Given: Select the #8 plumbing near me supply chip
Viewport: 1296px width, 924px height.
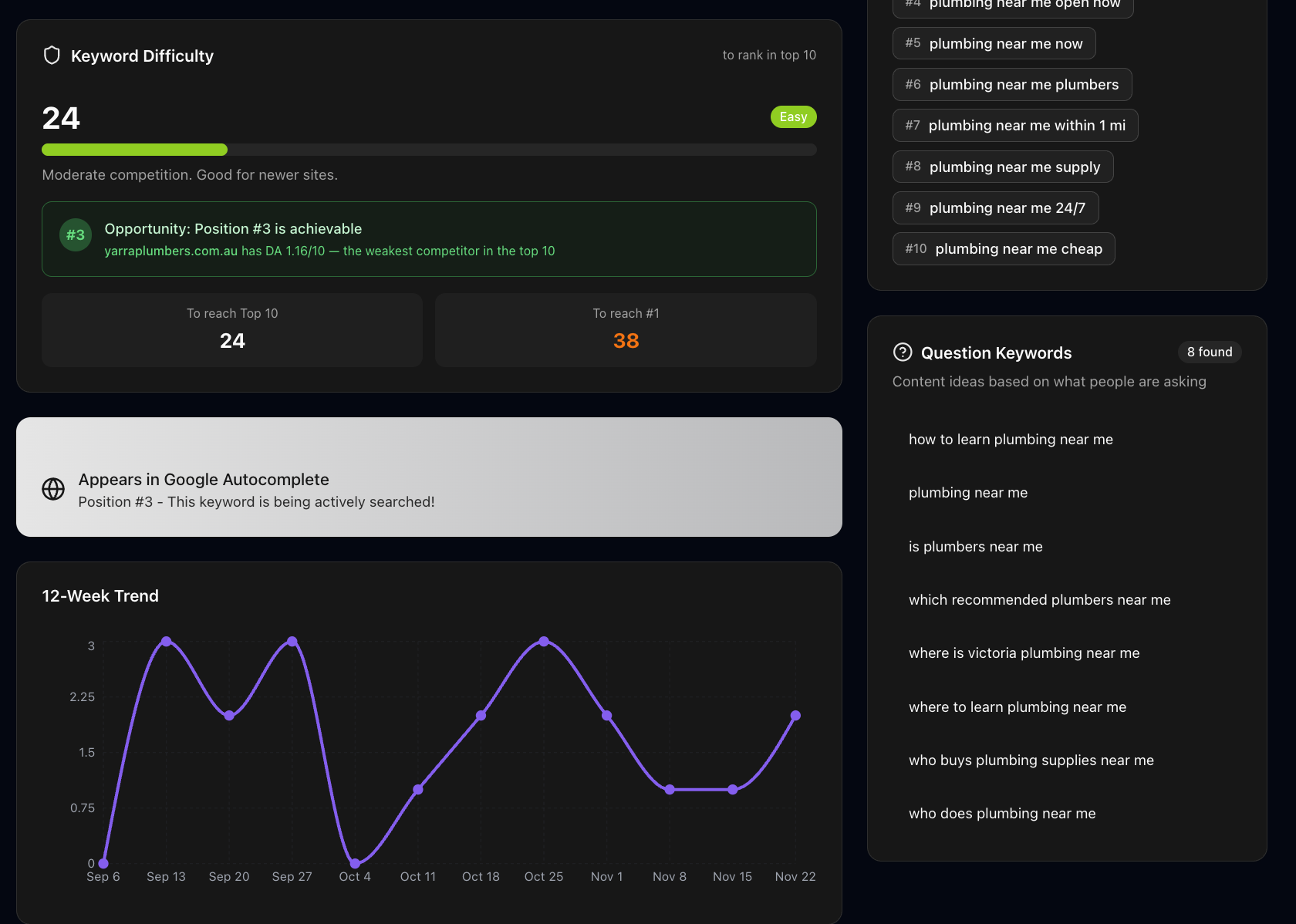Looking at the screenshot, I should [1002, 167].
